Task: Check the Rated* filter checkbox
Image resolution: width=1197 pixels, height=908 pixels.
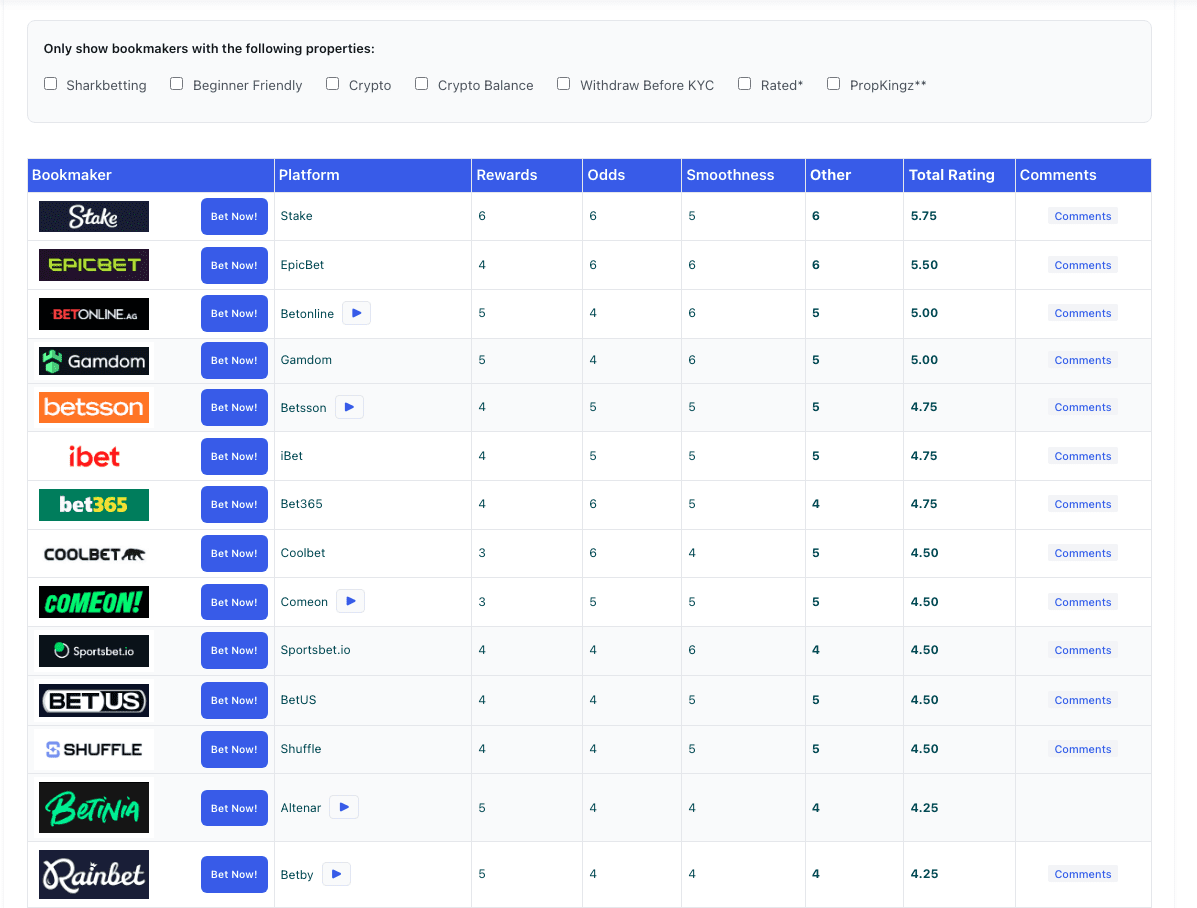Action: point(744,84)
